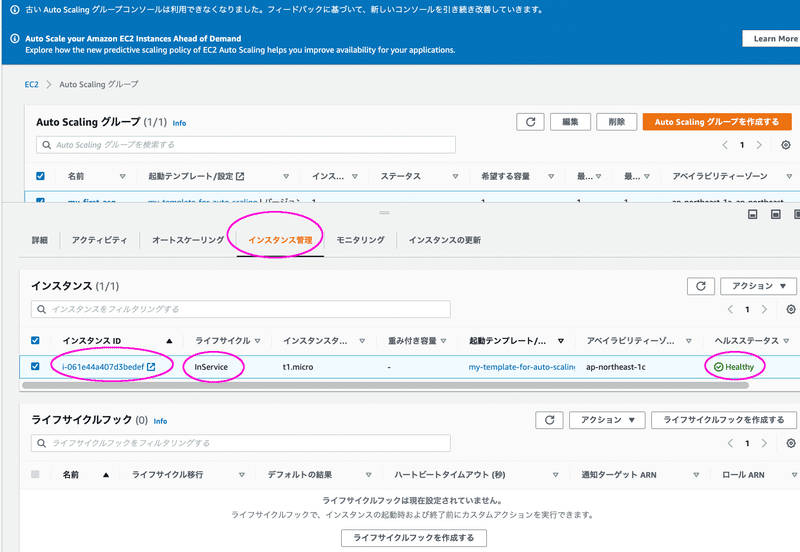Collapse split panel to bottom size icon
This screenshot has width=800, height=552.
753,214
